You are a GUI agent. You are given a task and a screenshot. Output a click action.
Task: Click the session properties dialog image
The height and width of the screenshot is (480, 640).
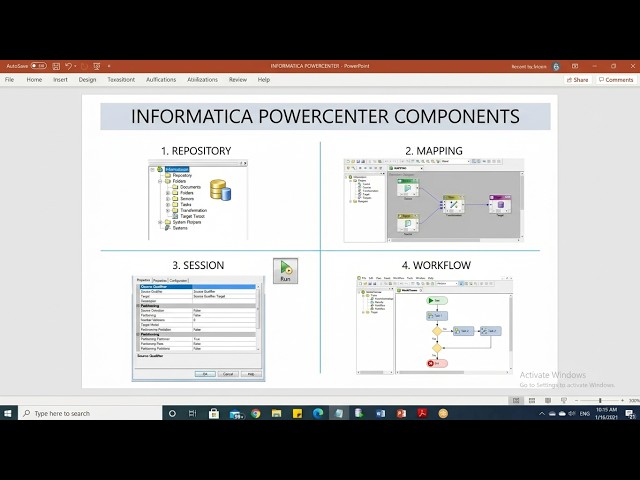198,329
